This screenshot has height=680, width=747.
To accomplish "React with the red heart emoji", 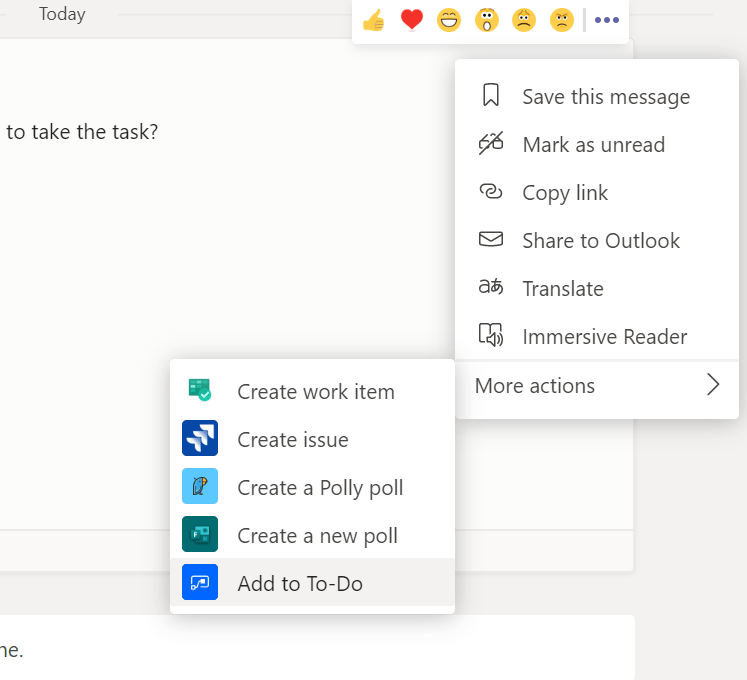I will point(411,20).
